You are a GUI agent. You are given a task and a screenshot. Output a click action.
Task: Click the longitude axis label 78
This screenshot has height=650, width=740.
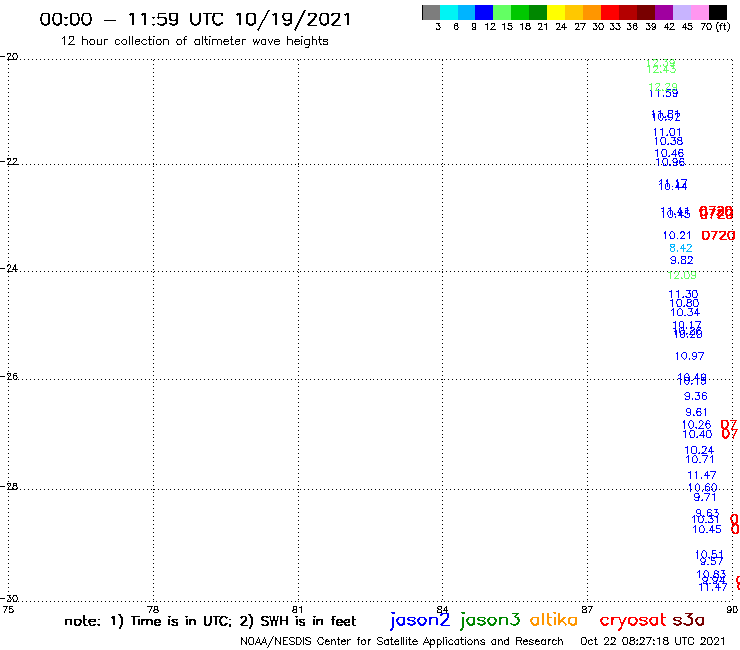coord(153,609)
